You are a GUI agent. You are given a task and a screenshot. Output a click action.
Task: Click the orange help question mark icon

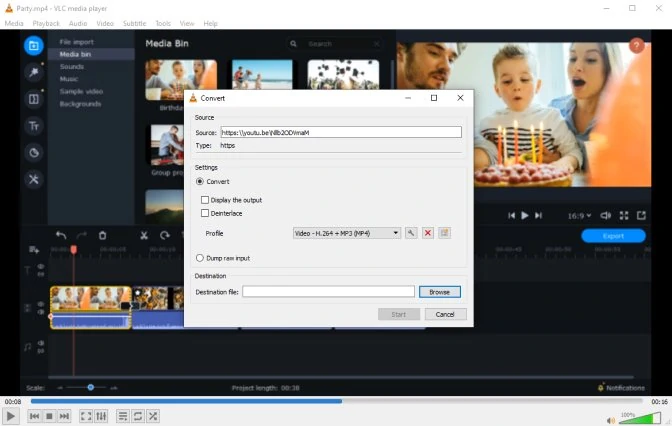(x=637, y=45)
